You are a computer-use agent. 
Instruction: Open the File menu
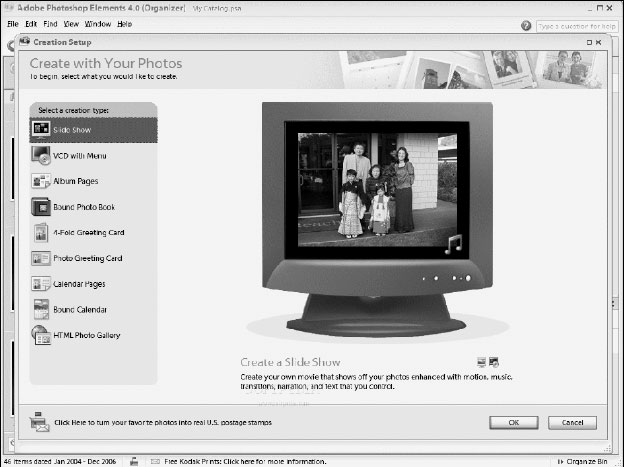pos(13,23)
